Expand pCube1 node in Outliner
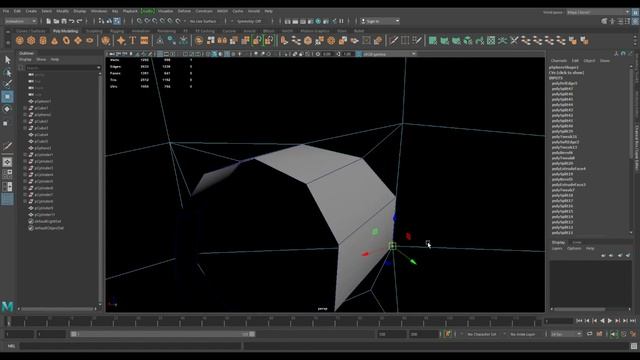640x360 pixels. 25,108
